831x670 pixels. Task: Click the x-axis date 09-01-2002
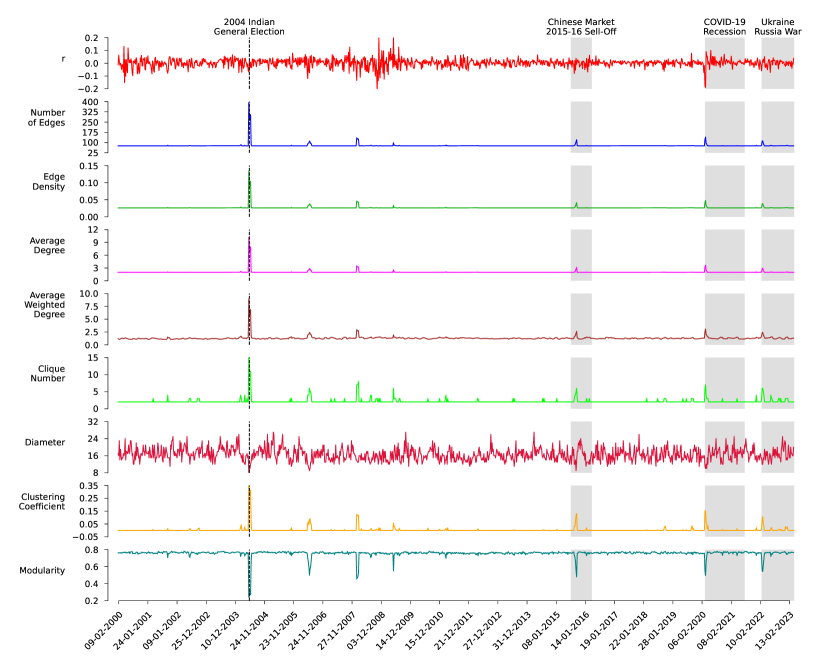[162, 630]
